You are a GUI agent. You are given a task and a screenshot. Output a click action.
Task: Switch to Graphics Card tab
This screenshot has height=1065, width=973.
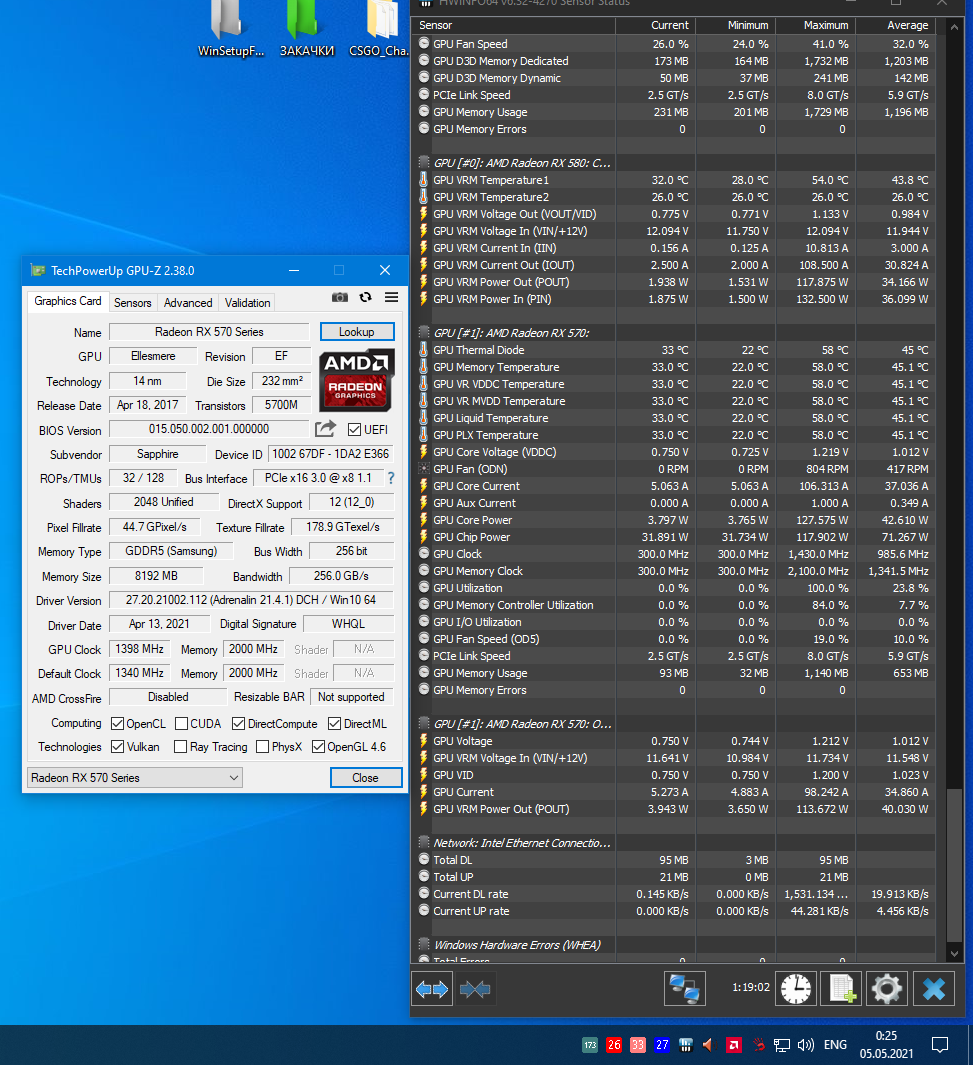pos(68,301)
